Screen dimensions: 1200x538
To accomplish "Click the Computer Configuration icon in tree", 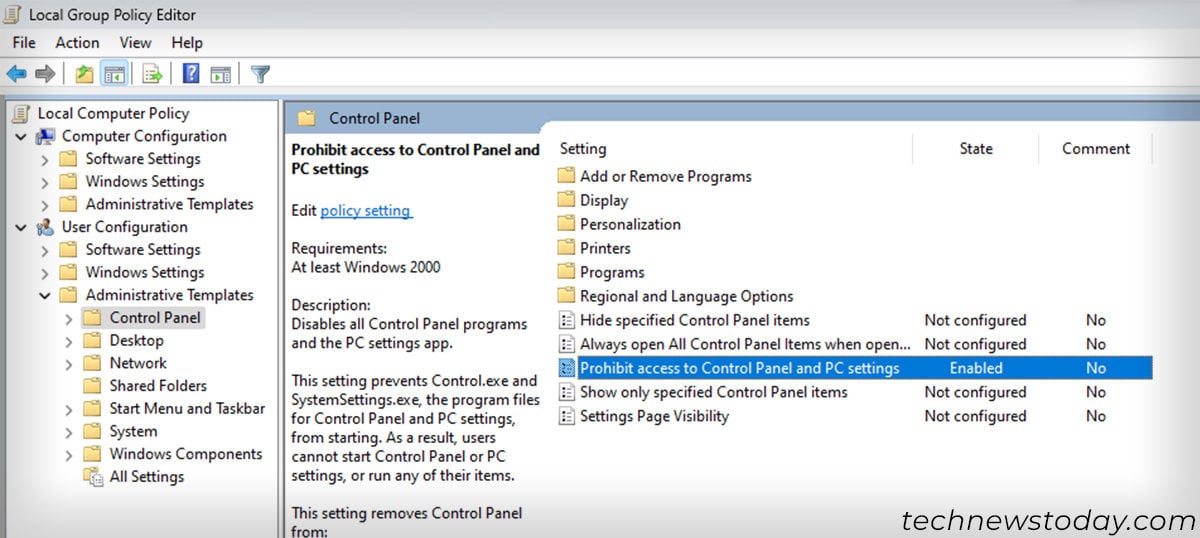I will [46, 136].
